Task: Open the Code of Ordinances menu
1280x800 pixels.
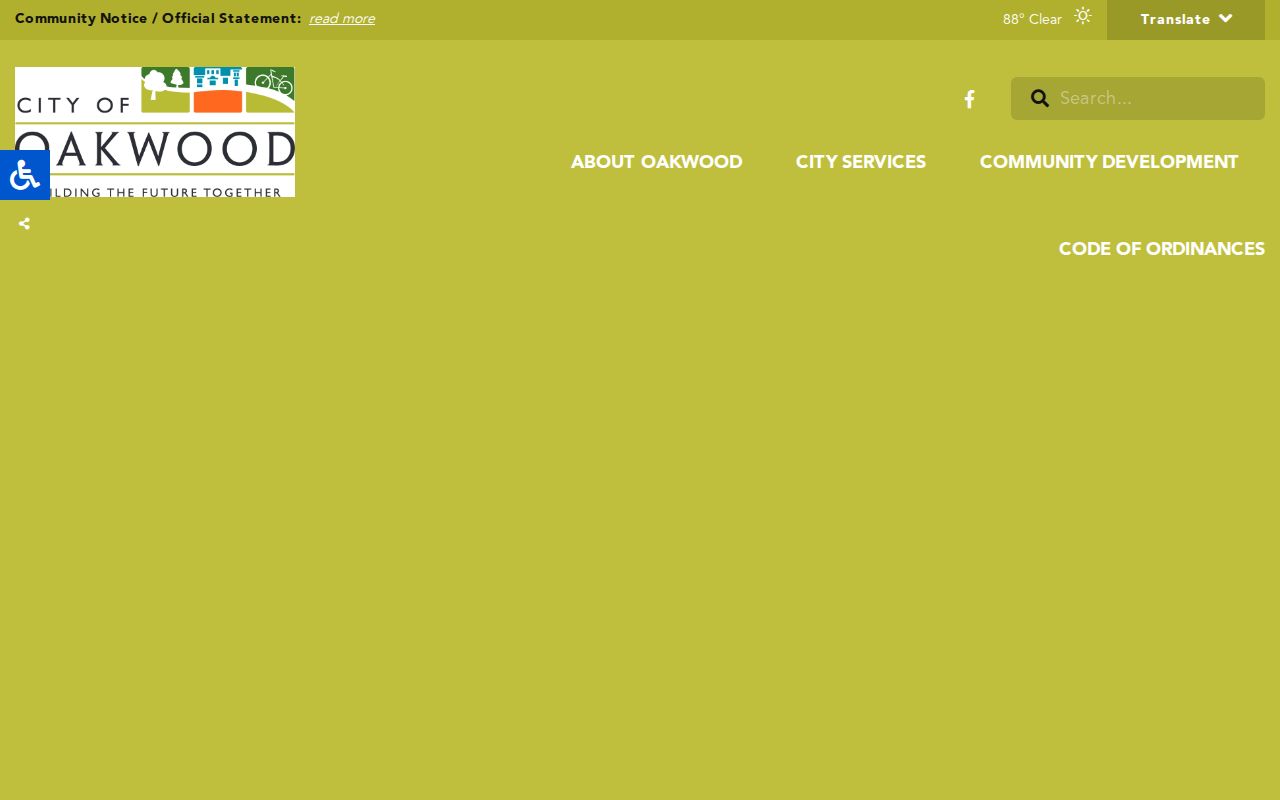Action: tap(1162, 249)
